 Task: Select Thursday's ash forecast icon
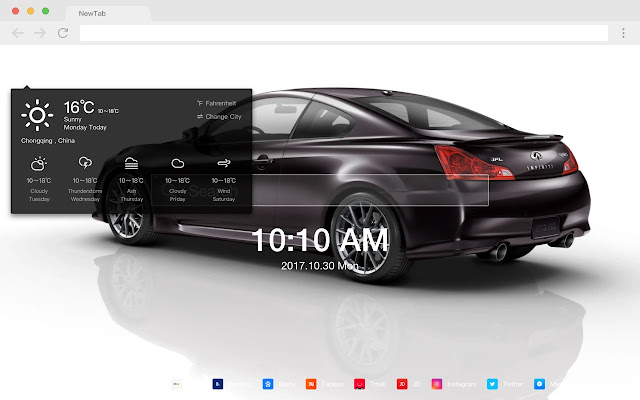coord(131,163)
